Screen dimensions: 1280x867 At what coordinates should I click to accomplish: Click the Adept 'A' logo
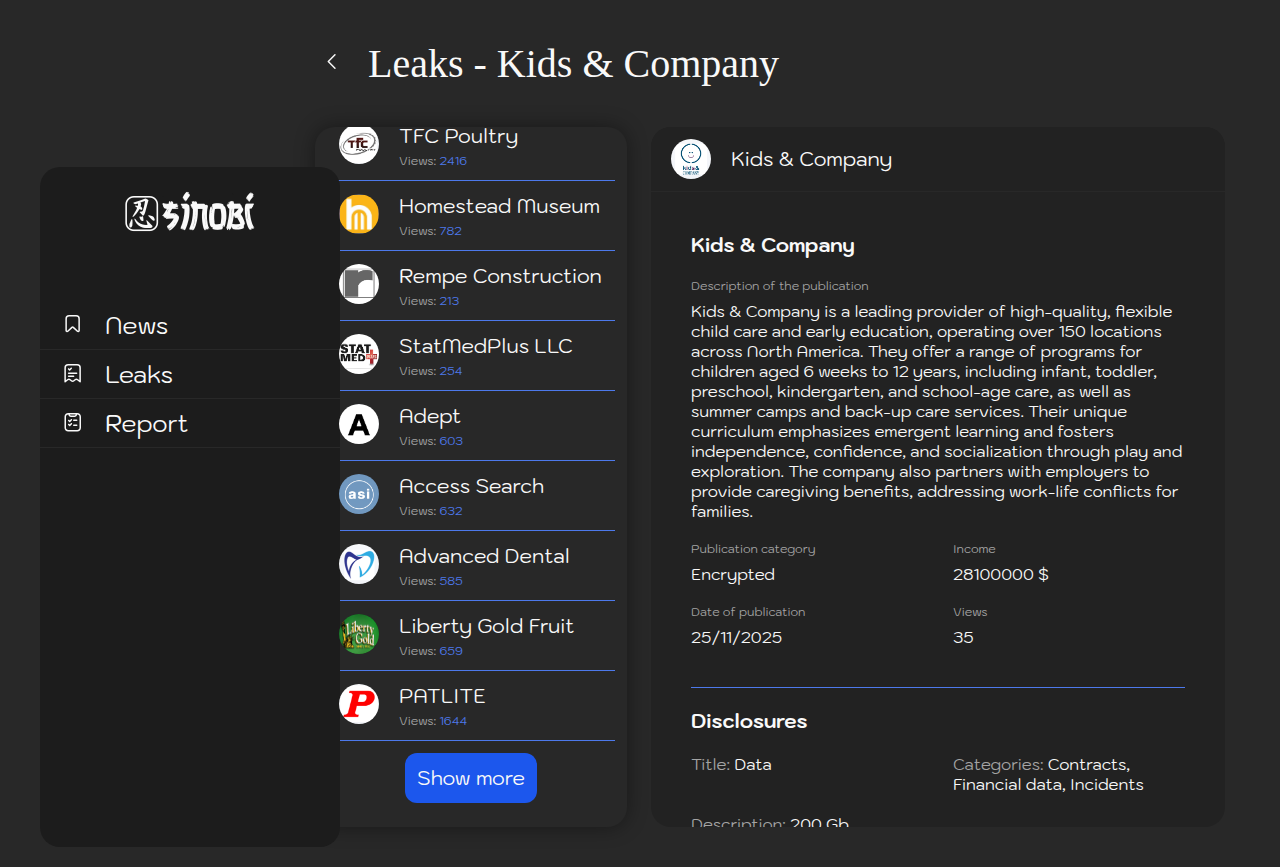[x=359, y=425]
